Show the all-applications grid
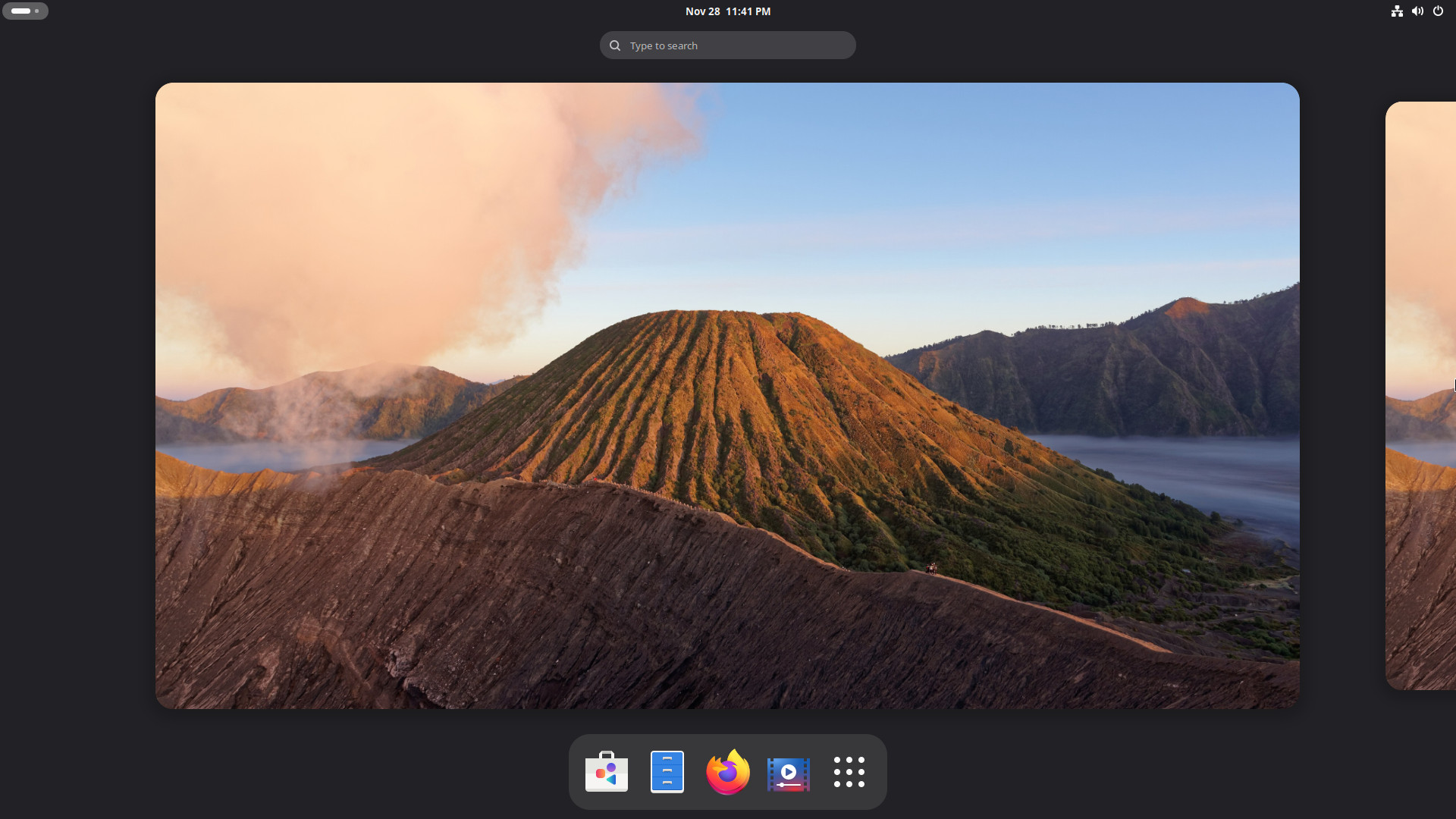Screen dimensions: 1456x819 tap(849, 773)
